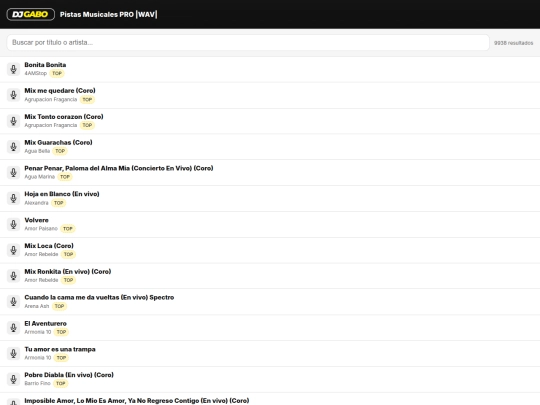Screen dimensions: 540x405
Task: Click the artist name Arena Ash
Action: 37,306
